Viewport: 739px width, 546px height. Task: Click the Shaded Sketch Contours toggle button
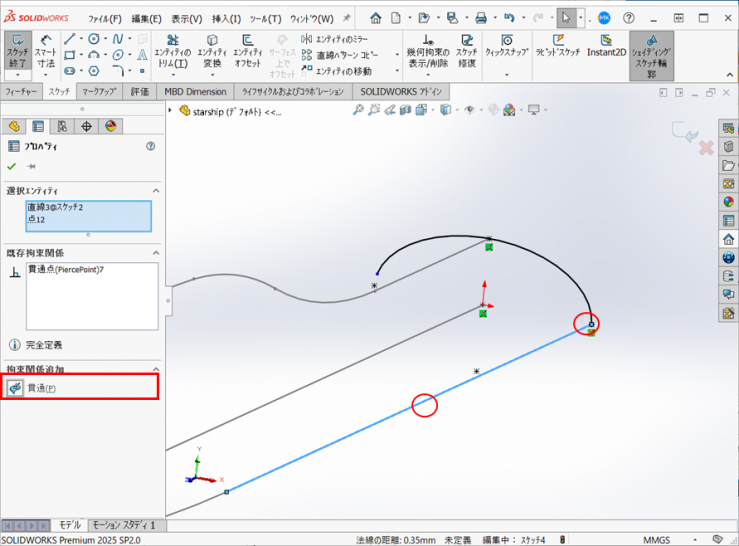point(651,56)
